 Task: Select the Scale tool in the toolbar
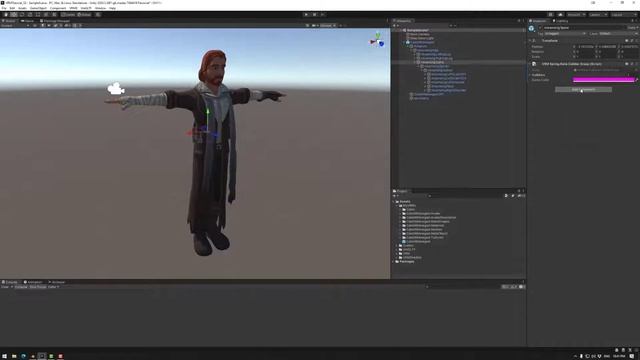(30, 15)
